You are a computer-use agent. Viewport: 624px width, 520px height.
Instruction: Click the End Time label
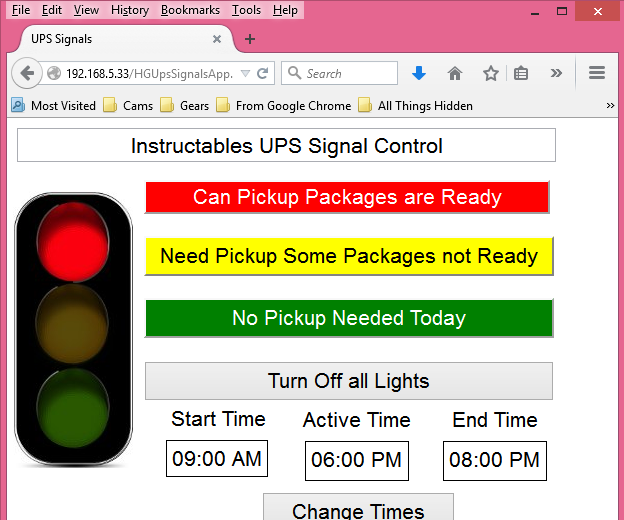pyautogui.click(x=495, y=420)
